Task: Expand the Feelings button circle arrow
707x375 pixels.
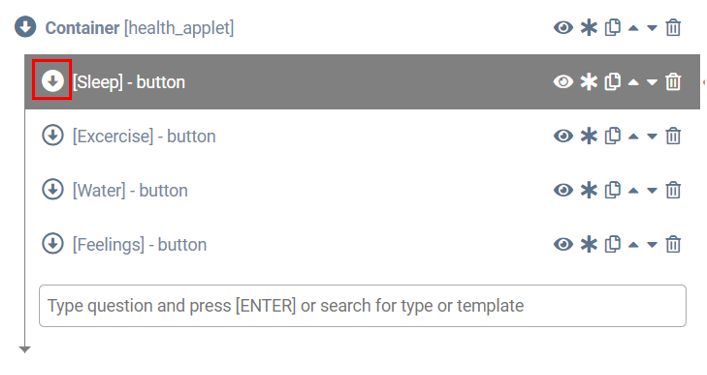Action: coord(53,243)
